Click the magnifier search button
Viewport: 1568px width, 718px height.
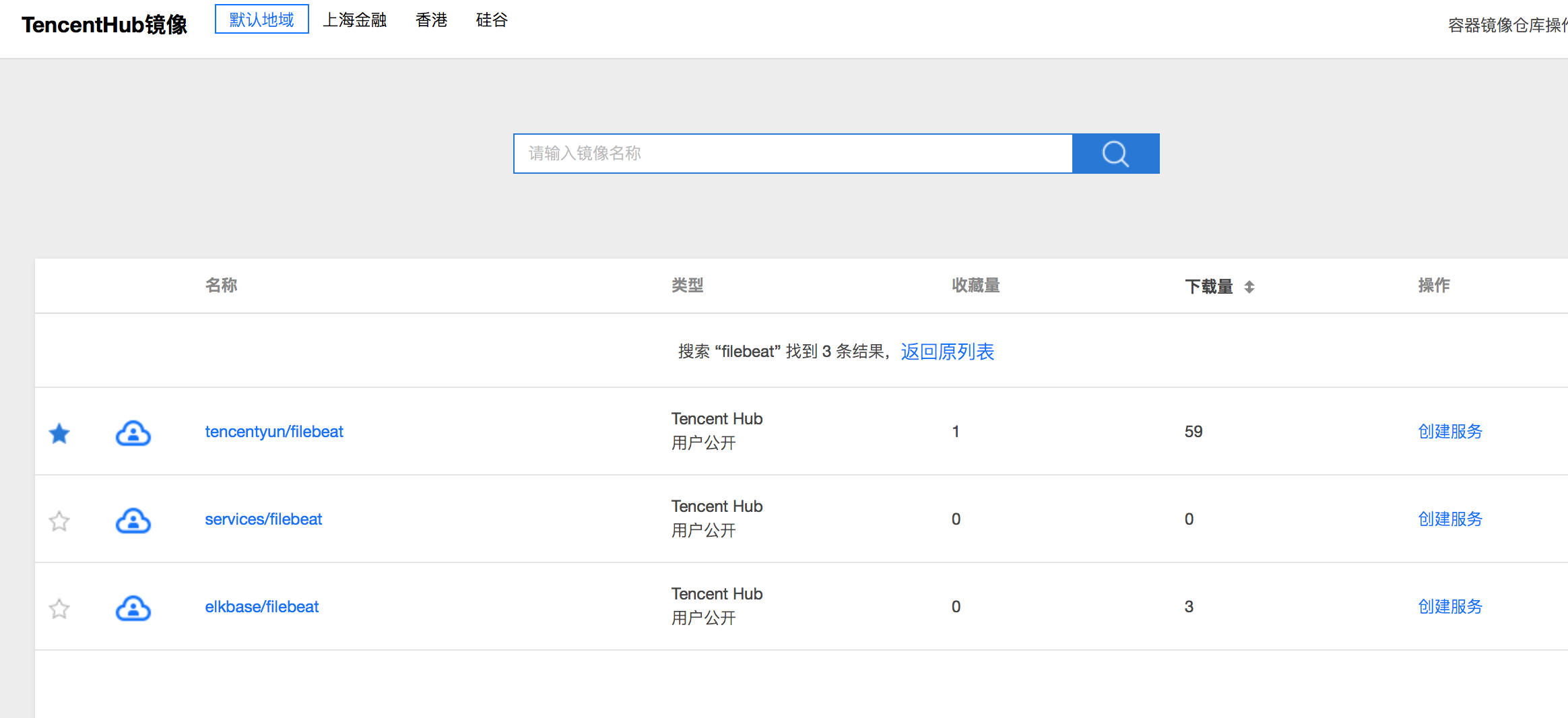[1115, 154]
